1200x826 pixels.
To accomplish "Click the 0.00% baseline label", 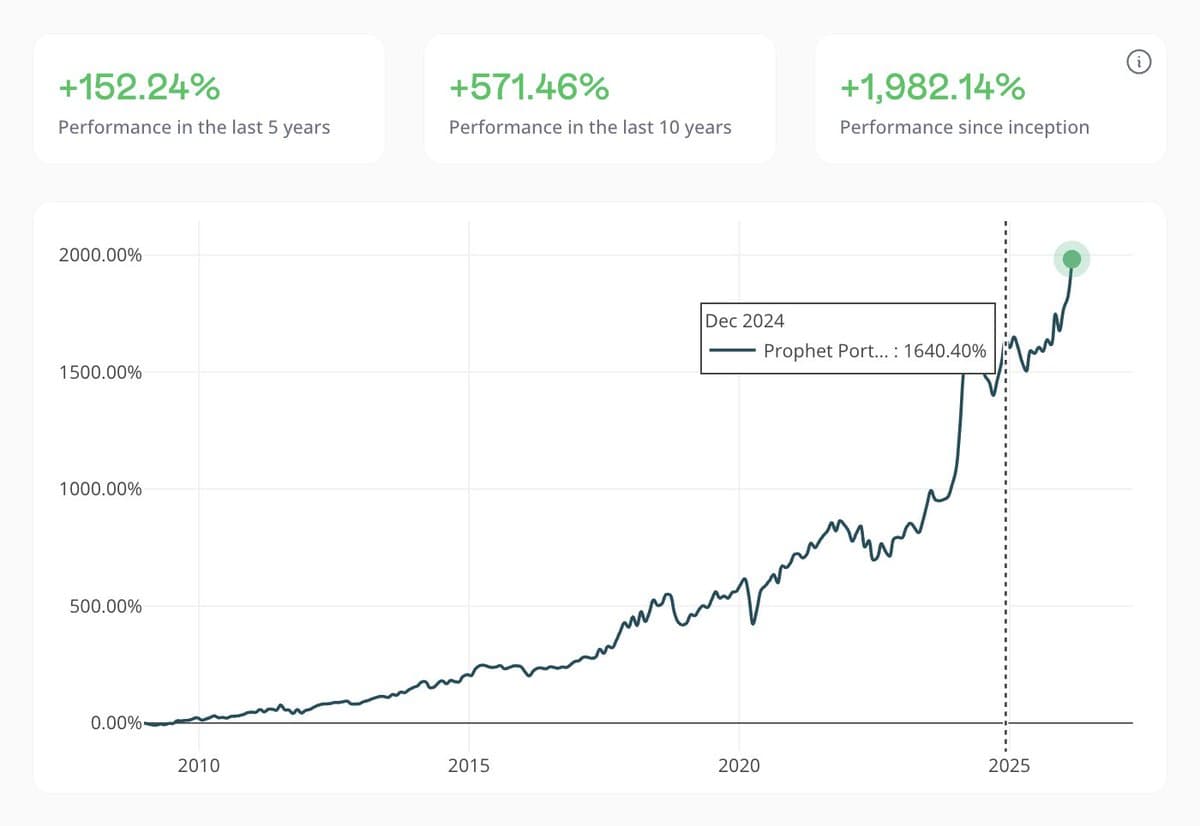I will [x=117, y=722].
